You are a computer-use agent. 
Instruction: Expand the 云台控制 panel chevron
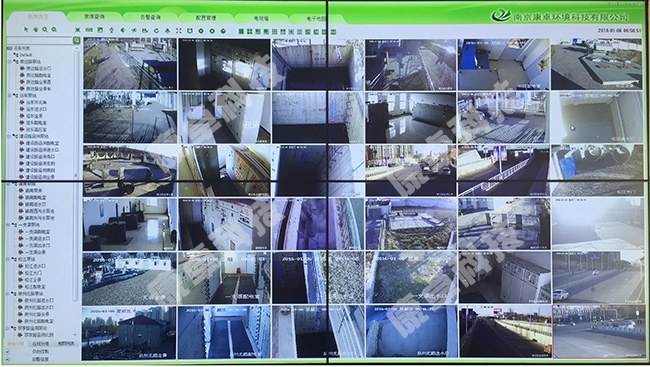tap(7, 351)
